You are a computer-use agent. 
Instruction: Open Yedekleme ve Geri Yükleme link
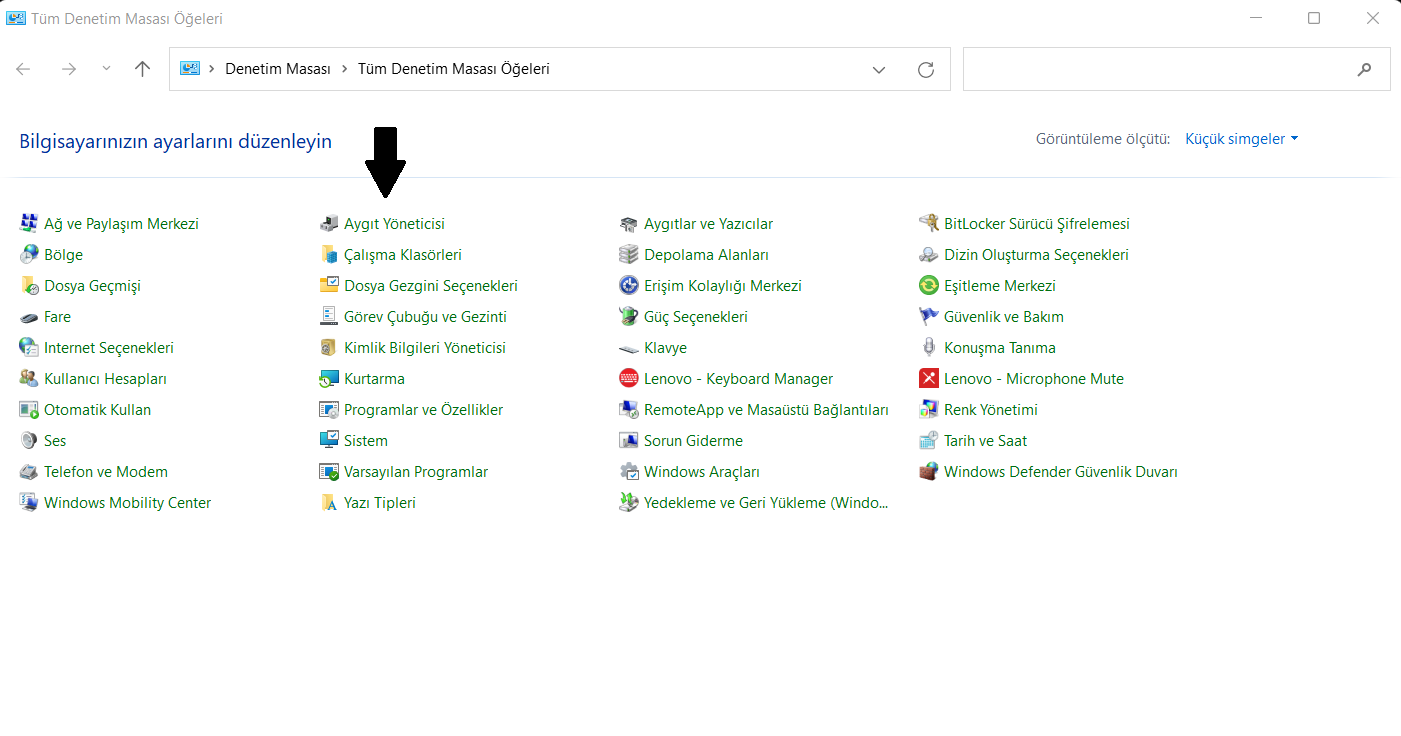766,503
